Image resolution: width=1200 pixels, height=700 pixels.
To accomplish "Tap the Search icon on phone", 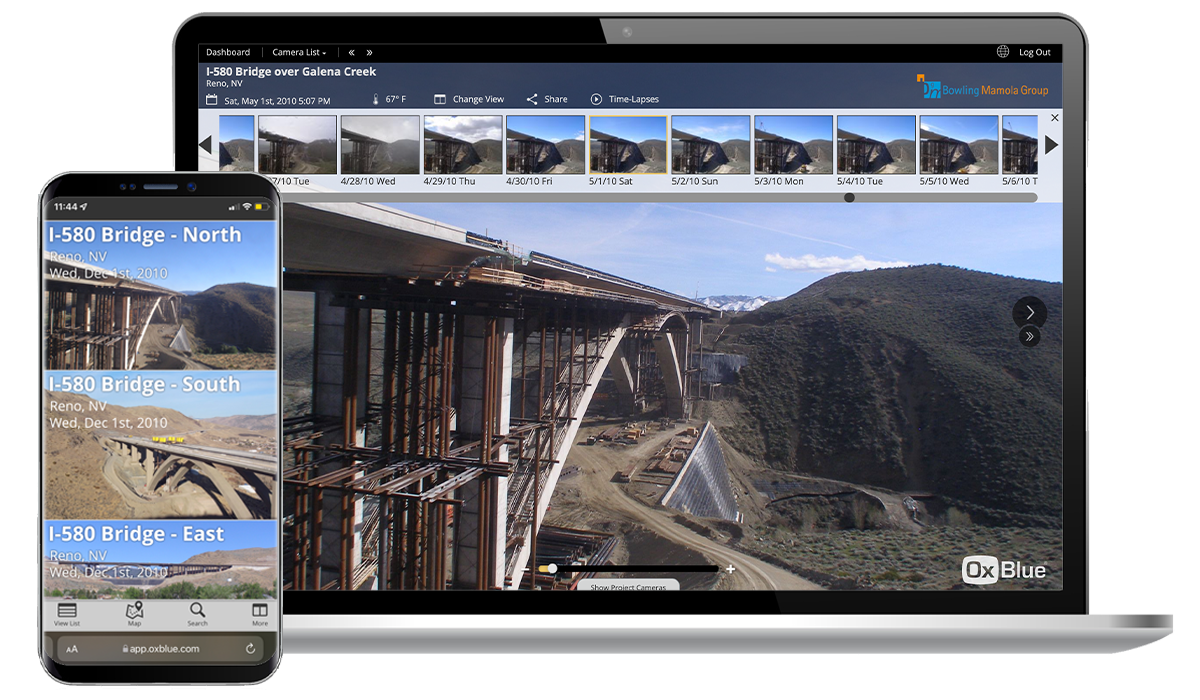I will click(x=197, y=611).
